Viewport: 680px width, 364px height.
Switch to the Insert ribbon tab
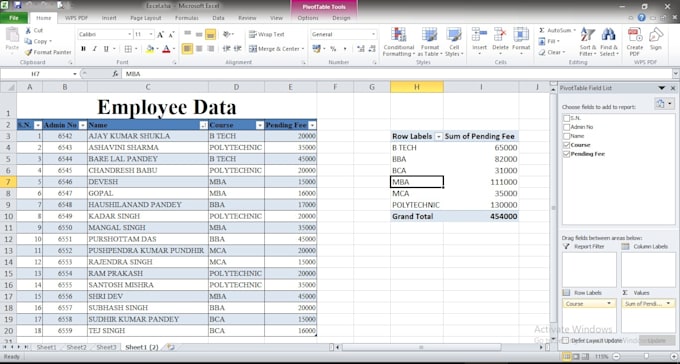[109, 18]
